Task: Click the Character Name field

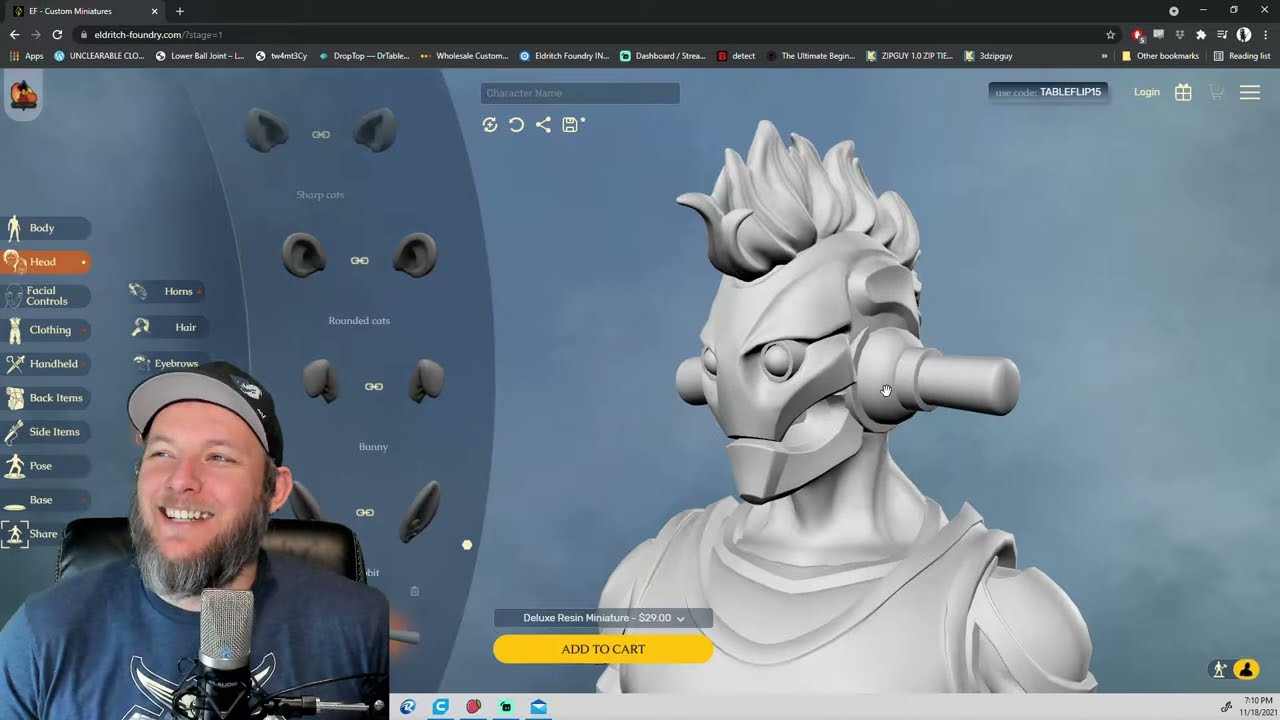Action: tap(580, 93)
